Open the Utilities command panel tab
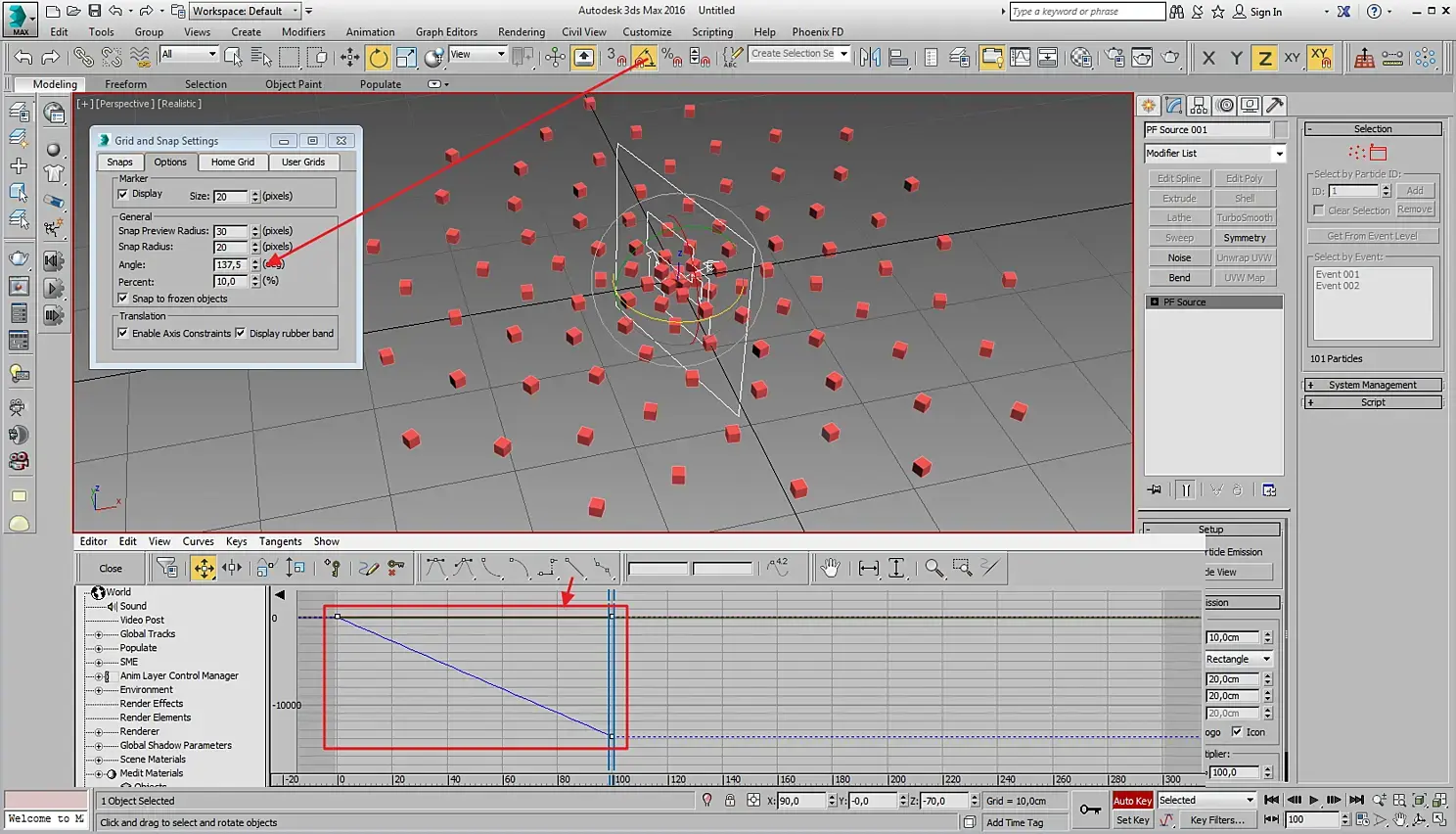1456x834 pixels. click(1274, 106)
